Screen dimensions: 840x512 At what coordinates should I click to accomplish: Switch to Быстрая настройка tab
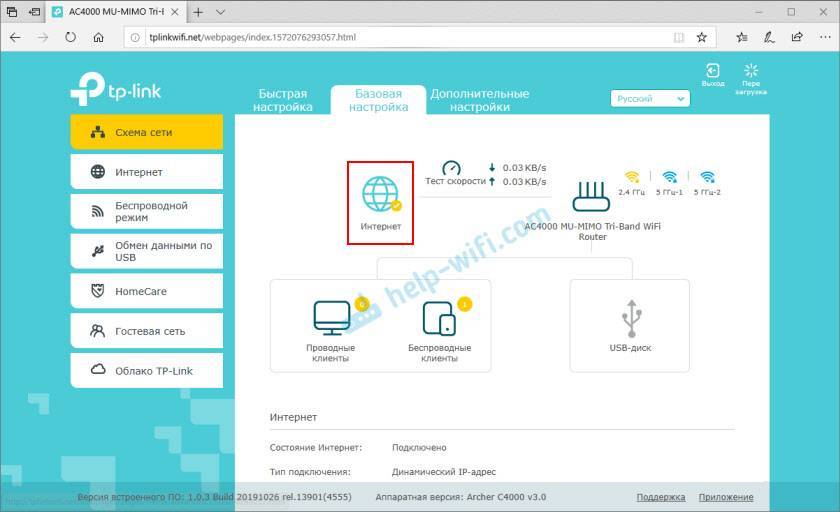pyautogui.click(x=283, y=100)
